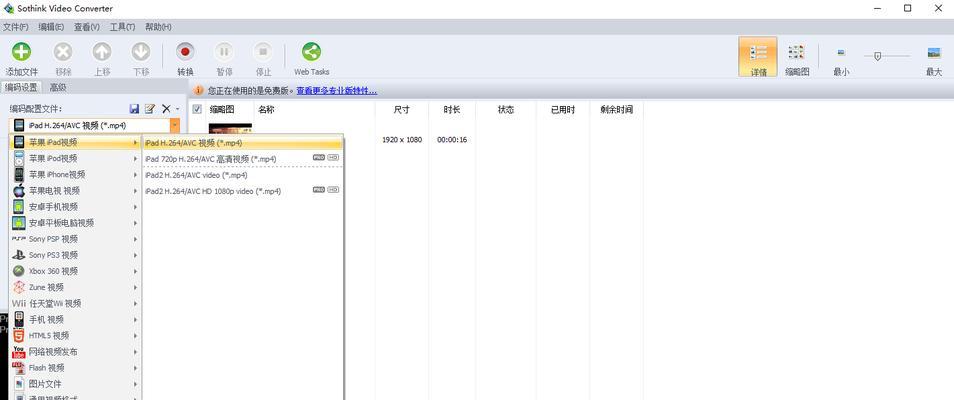Click the Zune 视频 icon

tap(19, 287)
